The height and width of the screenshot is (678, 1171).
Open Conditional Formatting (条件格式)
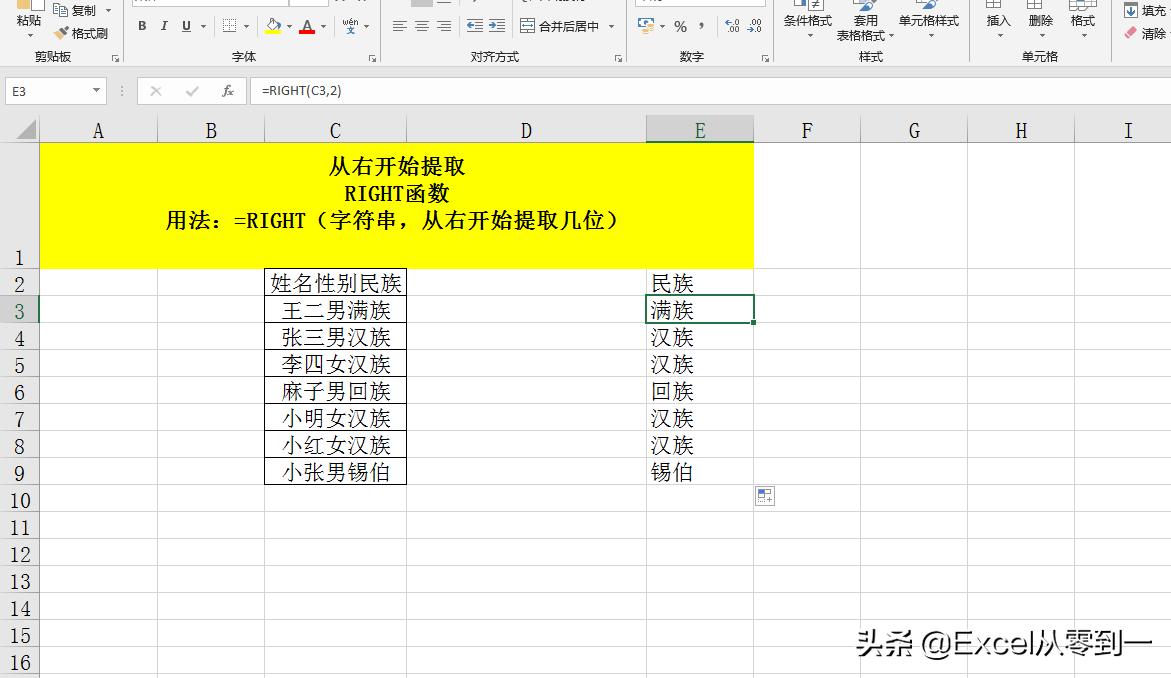pos(806,22)
